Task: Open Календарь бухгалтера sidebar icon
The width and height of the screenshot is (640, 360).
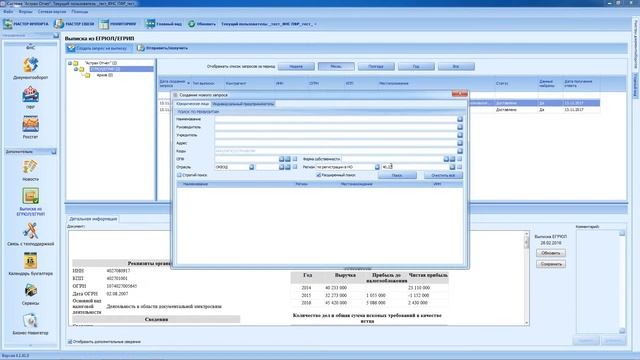Action: (30, 264)
